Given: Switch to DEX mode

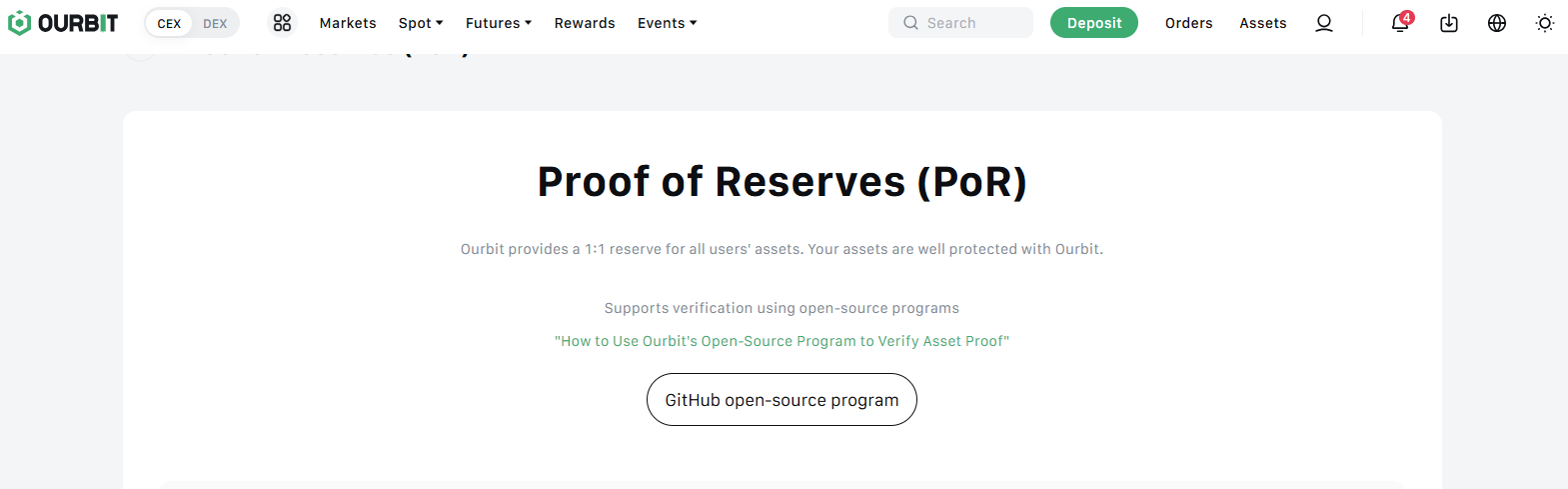Looking at the screenshot, I should [215, 23].
